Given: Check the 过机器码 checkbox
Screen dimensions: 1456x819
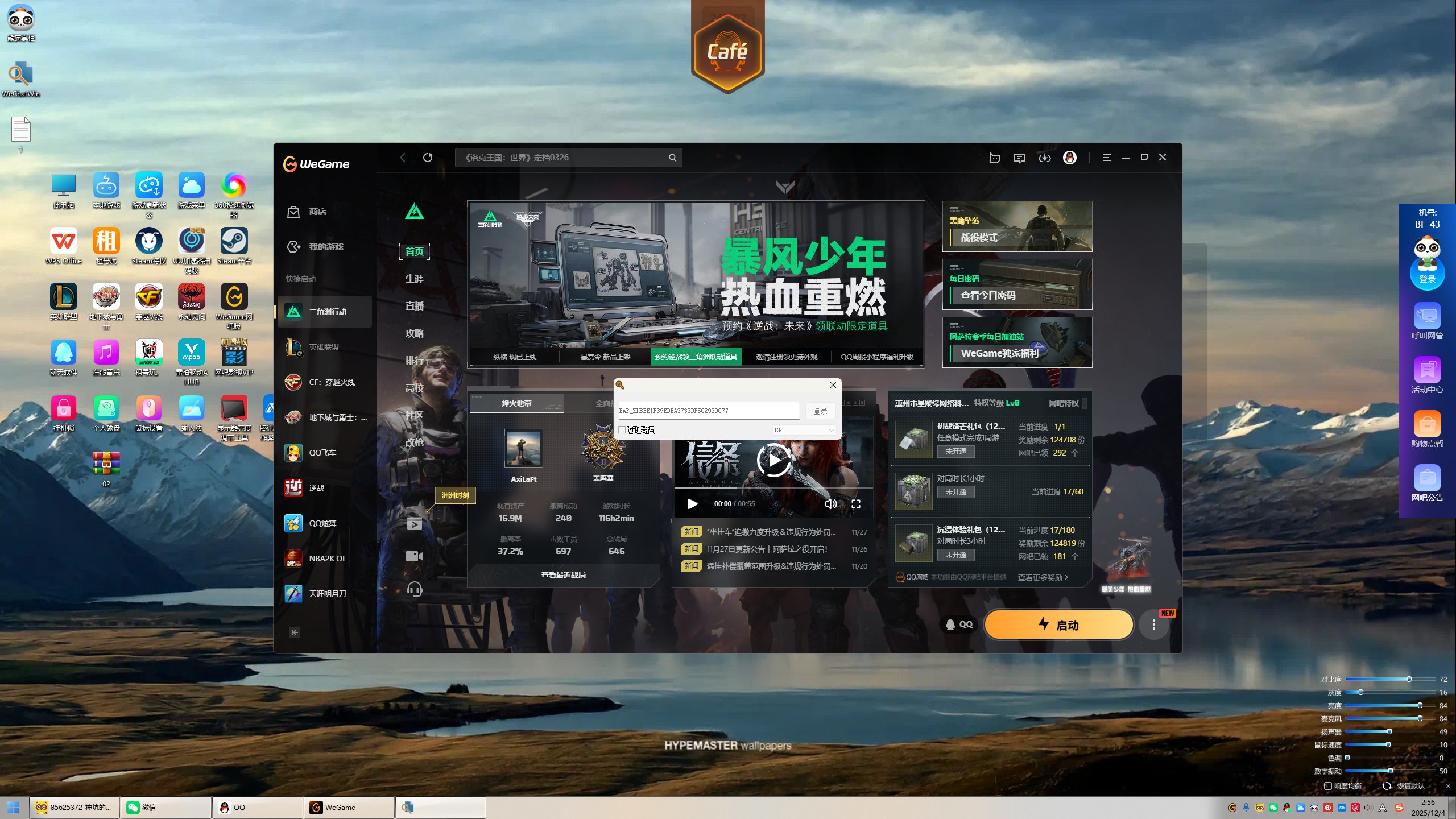Looking at the screenshot, I should point(622,430).
